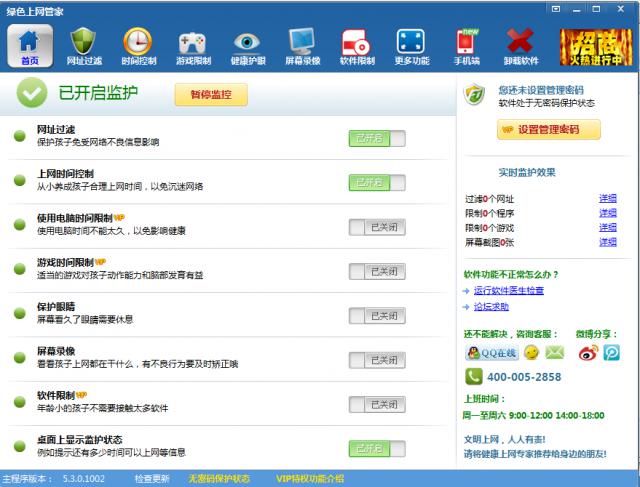Open 手机端 phone icon
The image size is (640, 487).
[467, 46]
